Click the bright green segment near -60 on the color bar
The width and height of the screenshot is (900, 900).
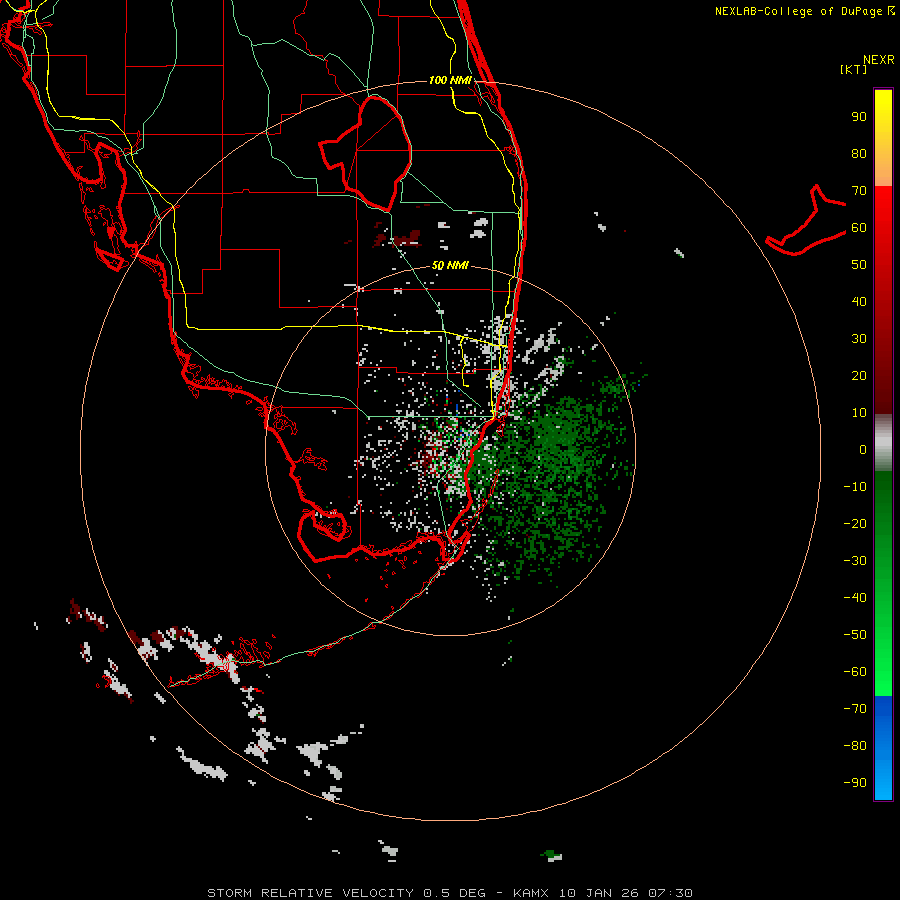[883, 672]
